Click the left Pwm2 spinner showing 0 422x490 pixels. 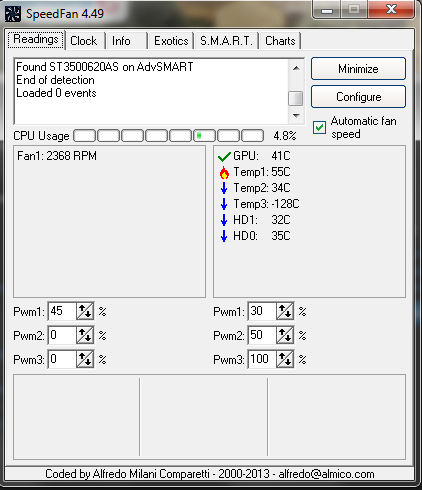(85, 335)
